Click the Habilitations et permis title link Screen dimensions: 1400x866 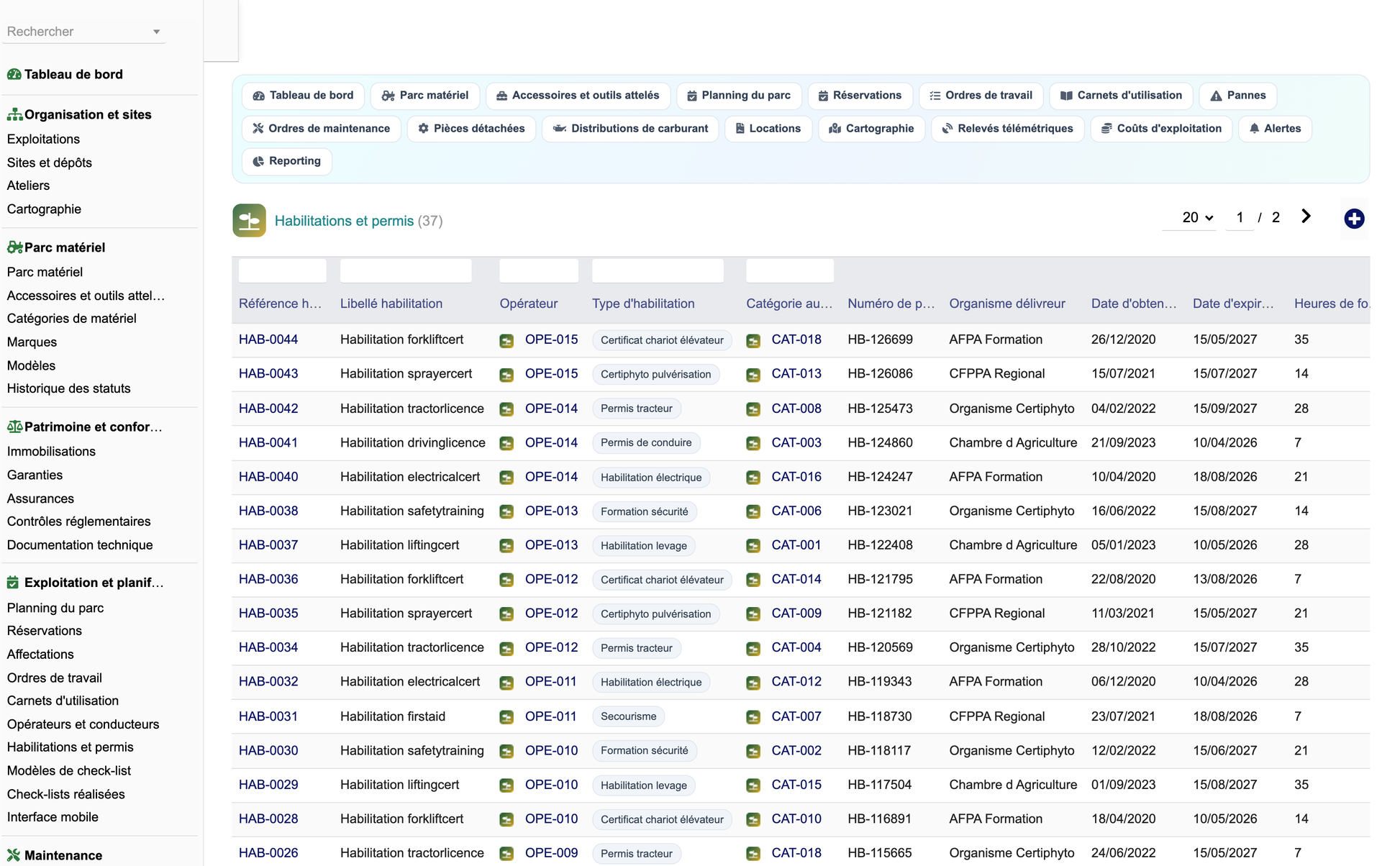(x=344, y=221)
